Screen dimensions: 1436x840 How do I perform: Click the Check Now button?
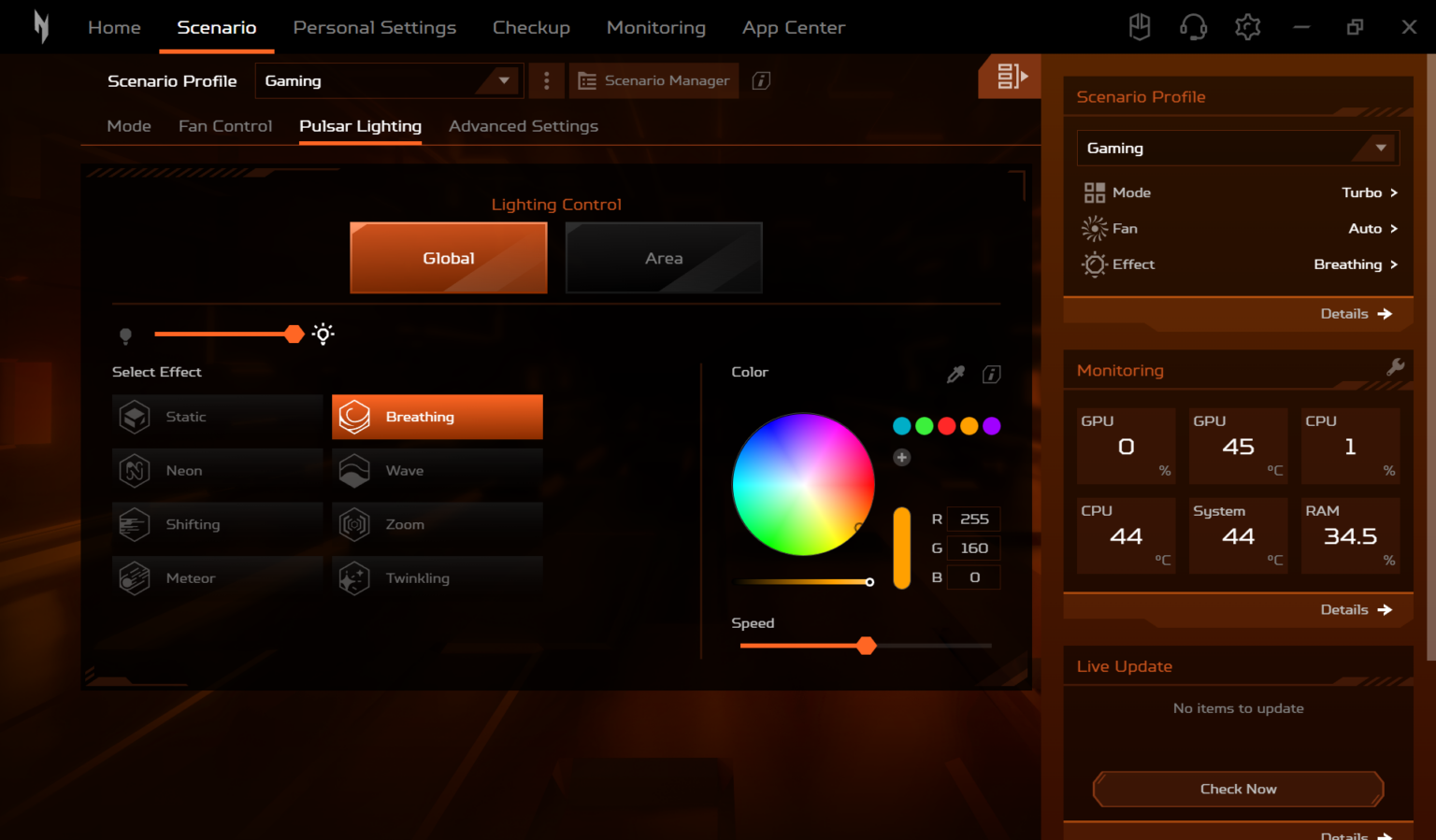[x=1238, y=789]
